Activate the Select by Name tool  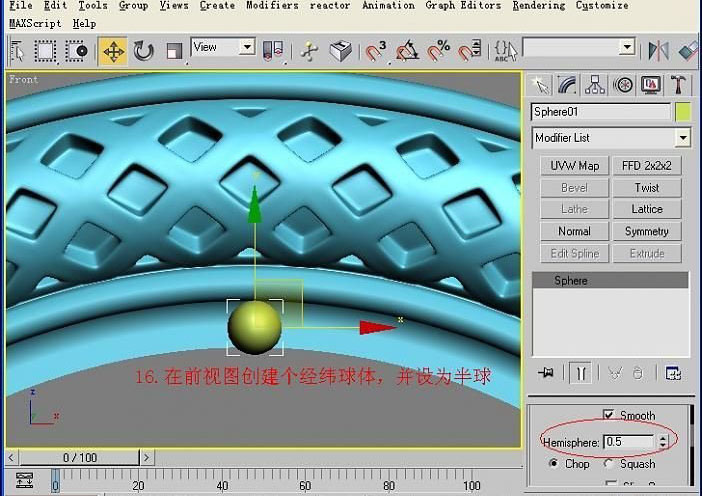coord(18,51)
